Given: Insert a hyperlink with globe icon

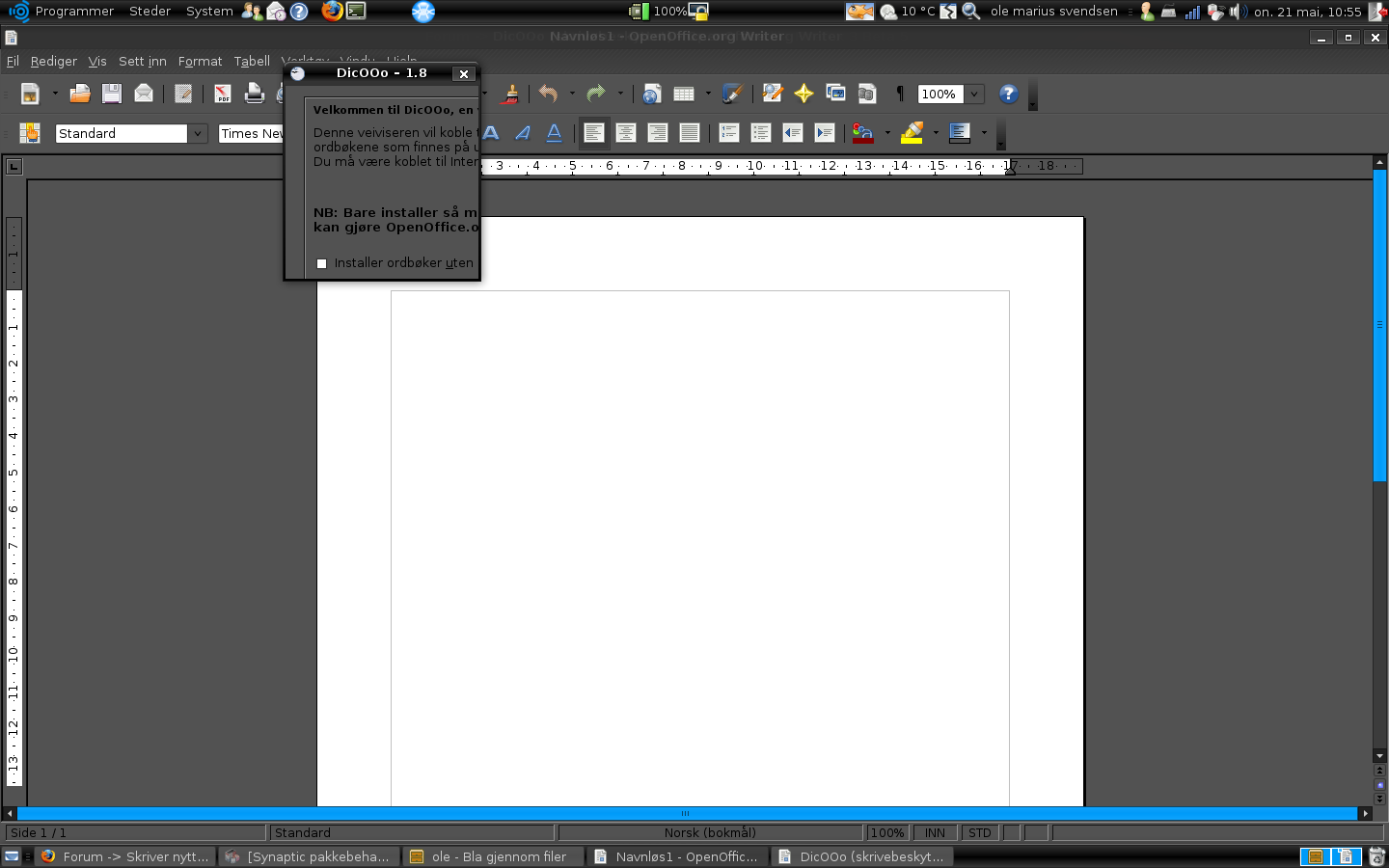Looking at the screenshot, I should pos(652,94).
